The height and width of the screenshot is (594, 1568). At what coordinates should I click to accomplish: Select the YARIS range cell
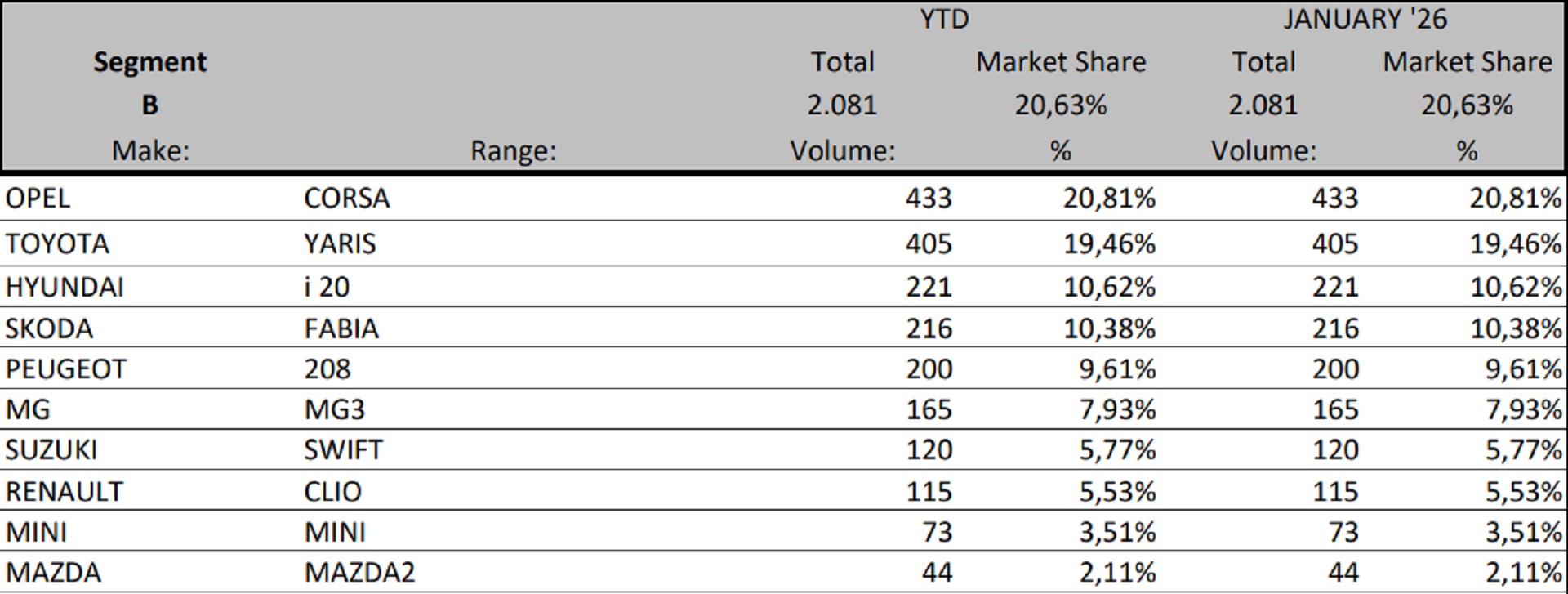(x=340, y=244)
